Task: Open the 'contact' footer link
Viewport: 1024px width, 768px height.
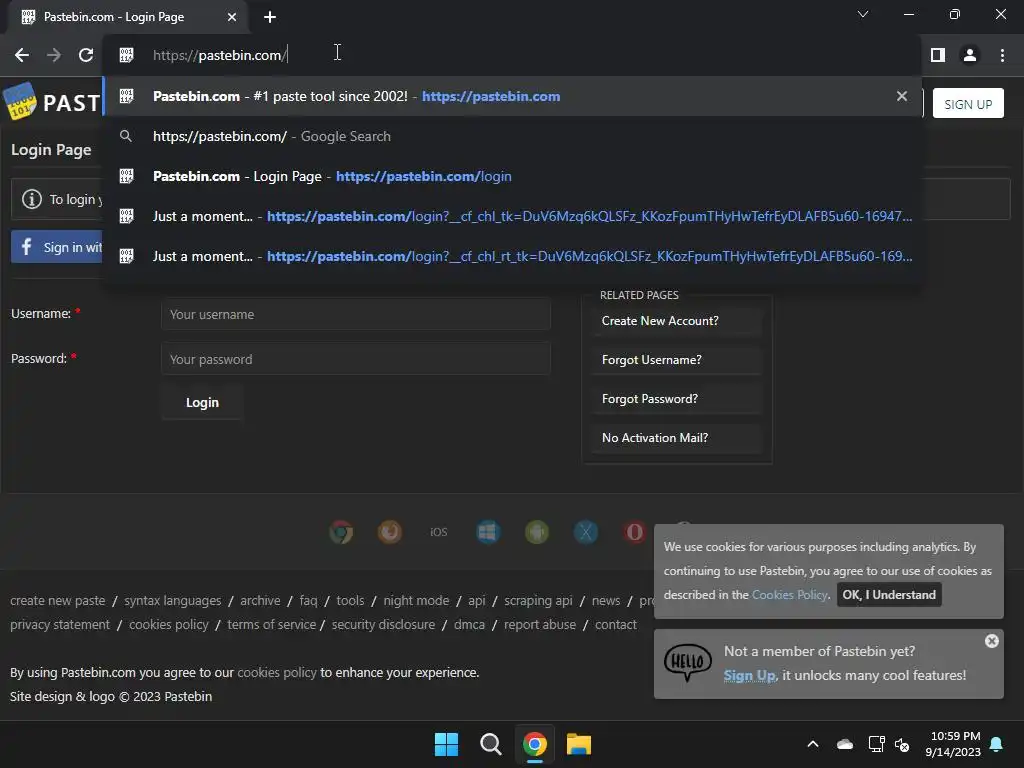Action: click(616, 624)
